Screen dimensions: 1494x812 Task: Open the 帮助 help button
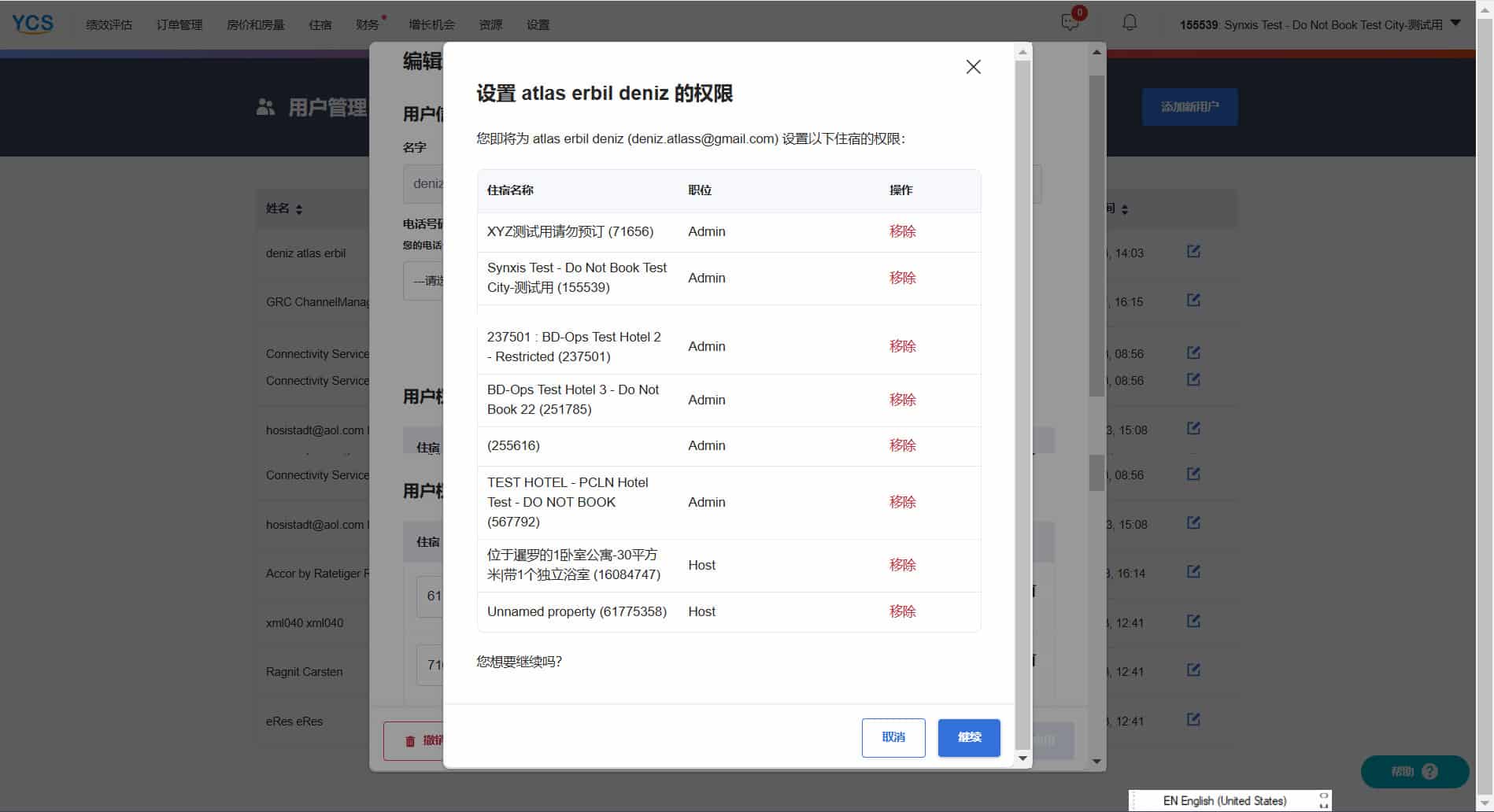pos(1414,772)
